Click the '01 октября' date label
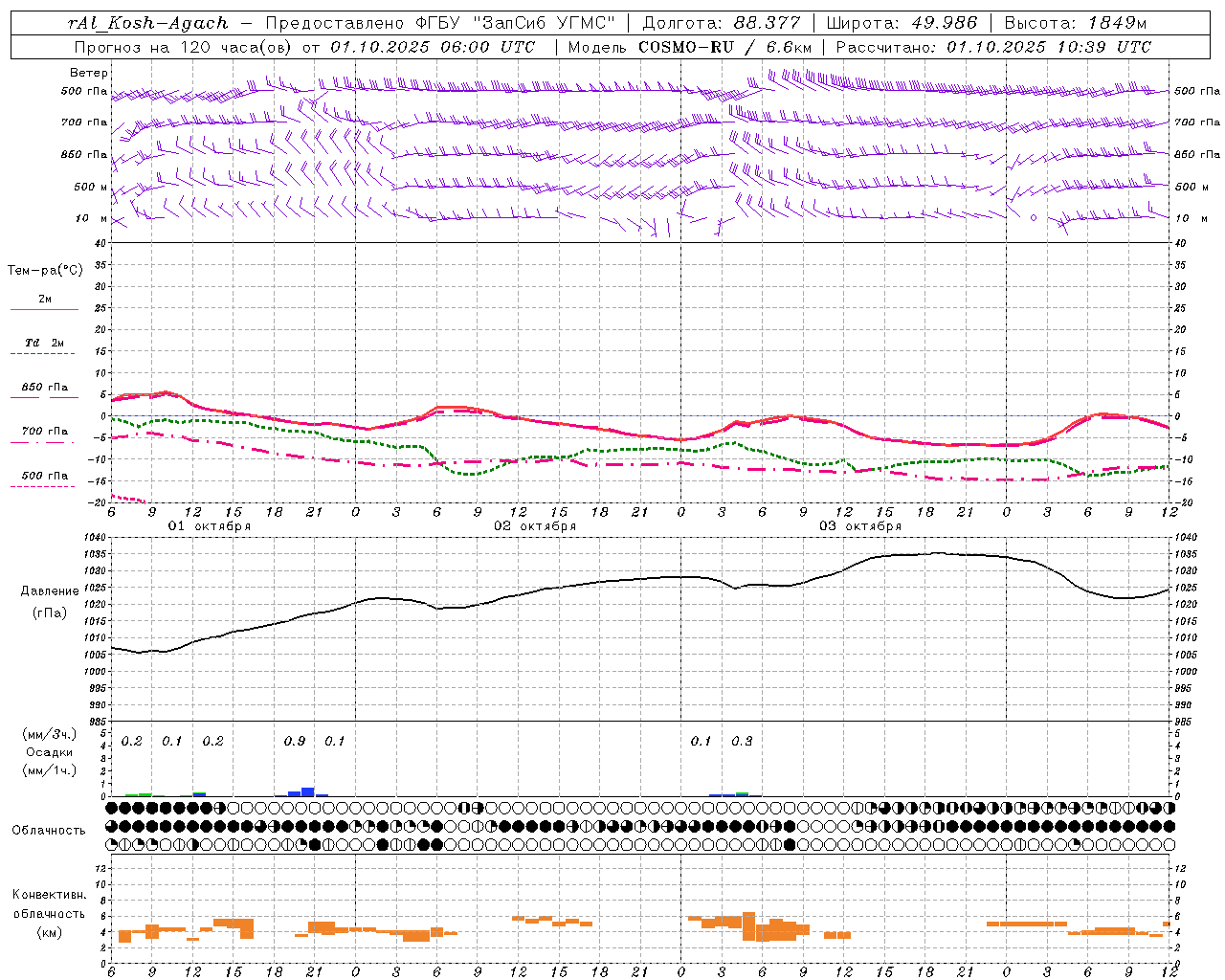Image resolution: width=1225 pixels, height=980 pixels. click(210, 526)
